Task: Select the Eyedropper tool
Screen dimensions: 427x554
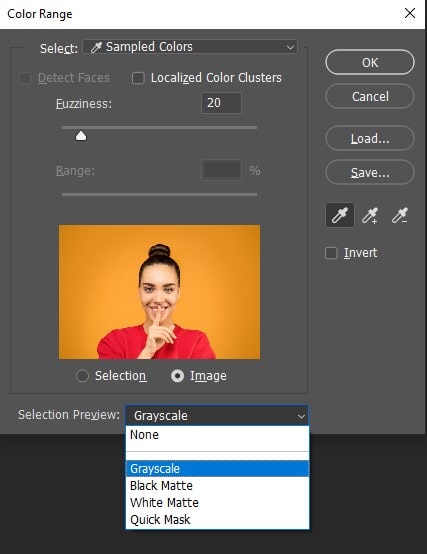Action: 340,215
